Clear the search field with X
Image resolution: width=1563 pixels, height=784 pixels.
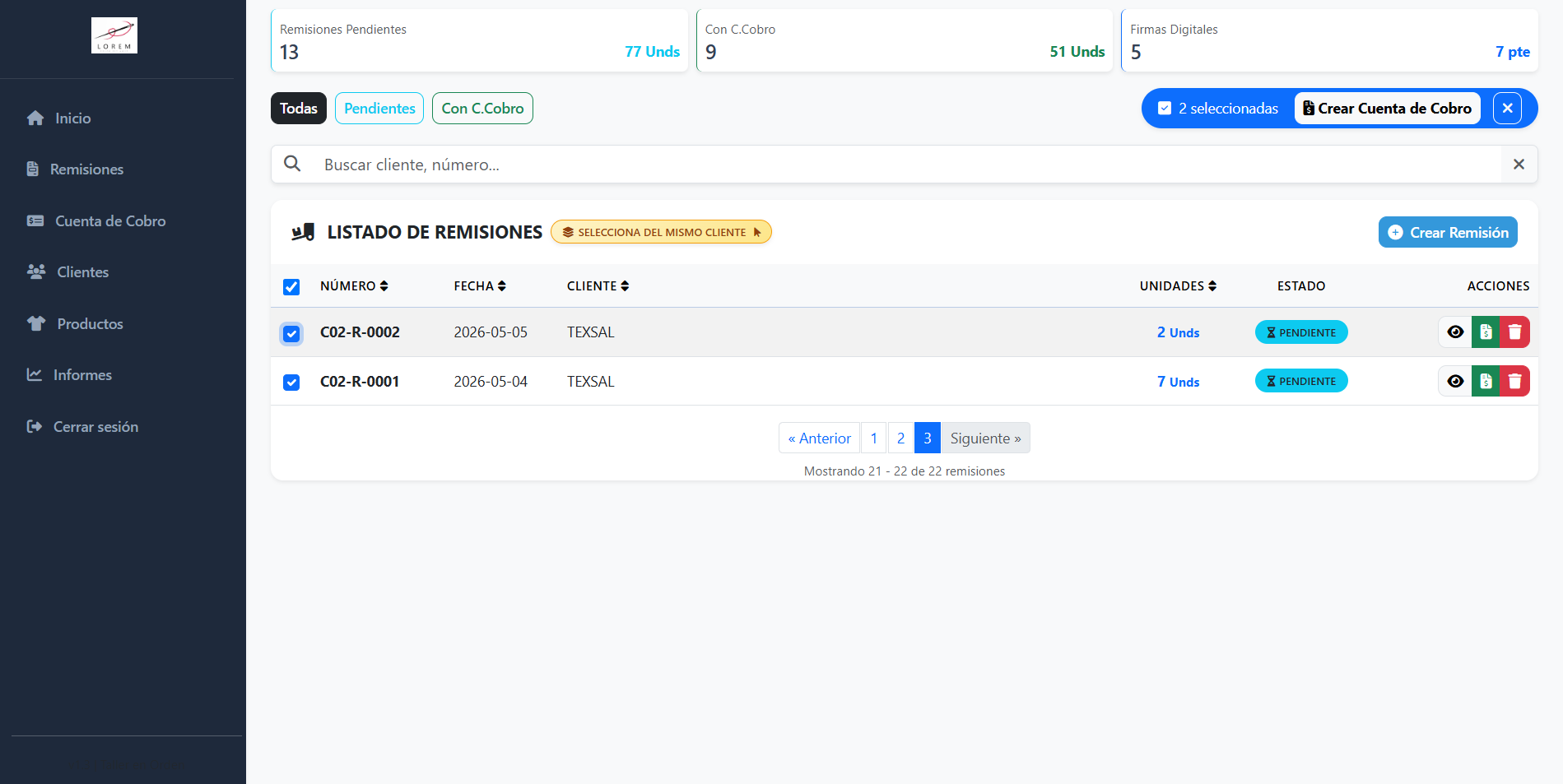point(1519,165)
